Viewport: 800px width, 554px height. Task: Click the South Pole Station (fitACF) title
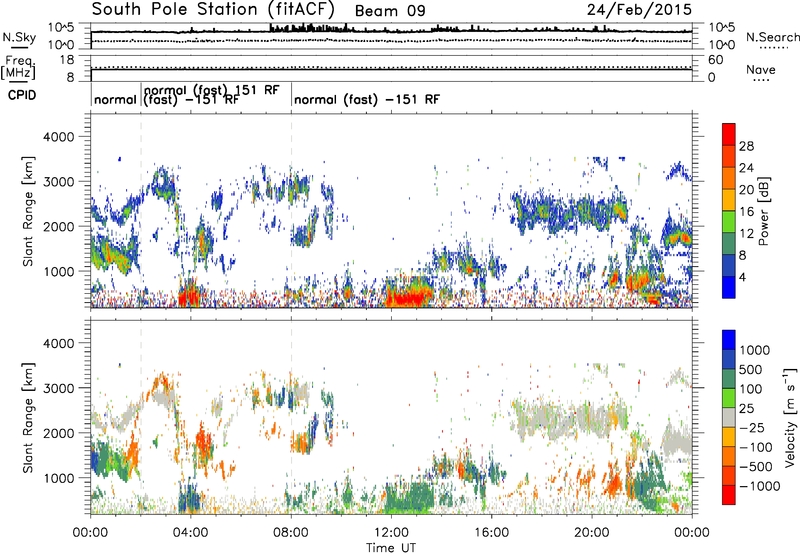(213, 10)
